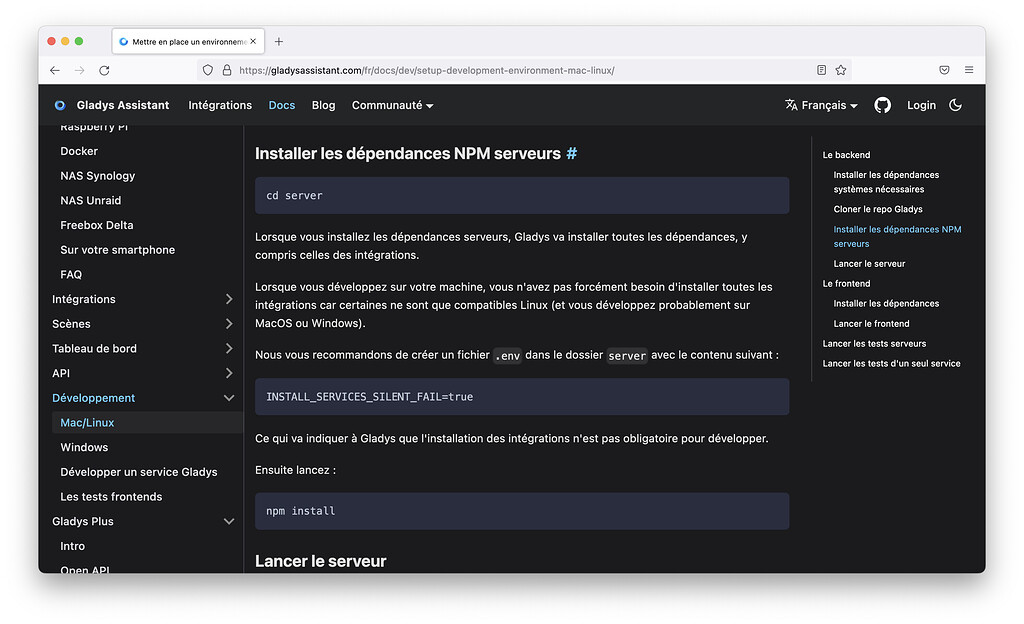Open the tracking protection shield
Image resolution: width=1024 pixels, height=624 pixels.
[x=207, y=70]
